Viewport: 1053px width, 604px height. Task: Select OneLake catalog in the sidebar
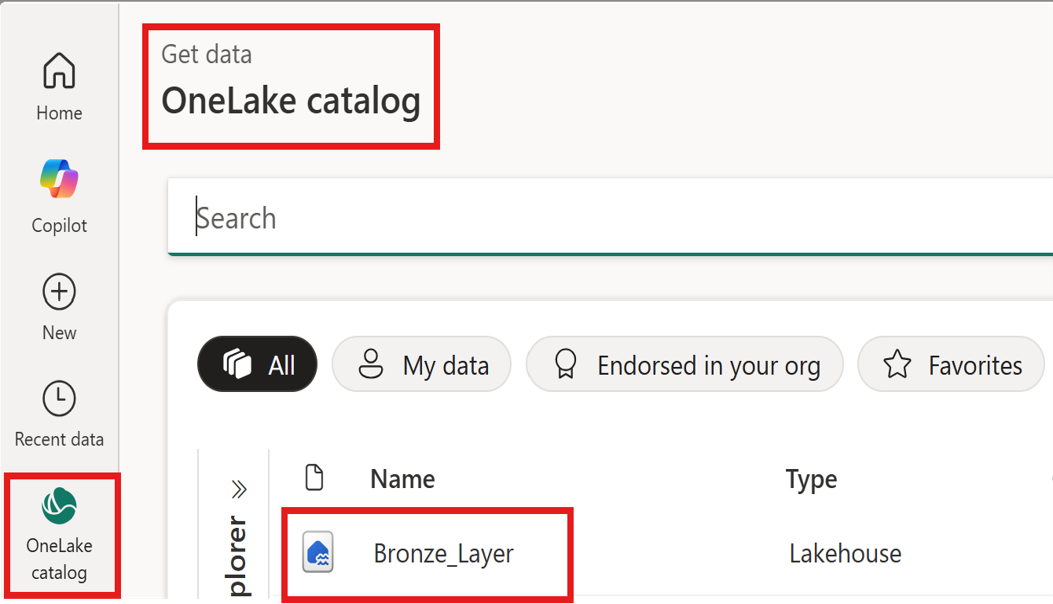pos(59,534)
